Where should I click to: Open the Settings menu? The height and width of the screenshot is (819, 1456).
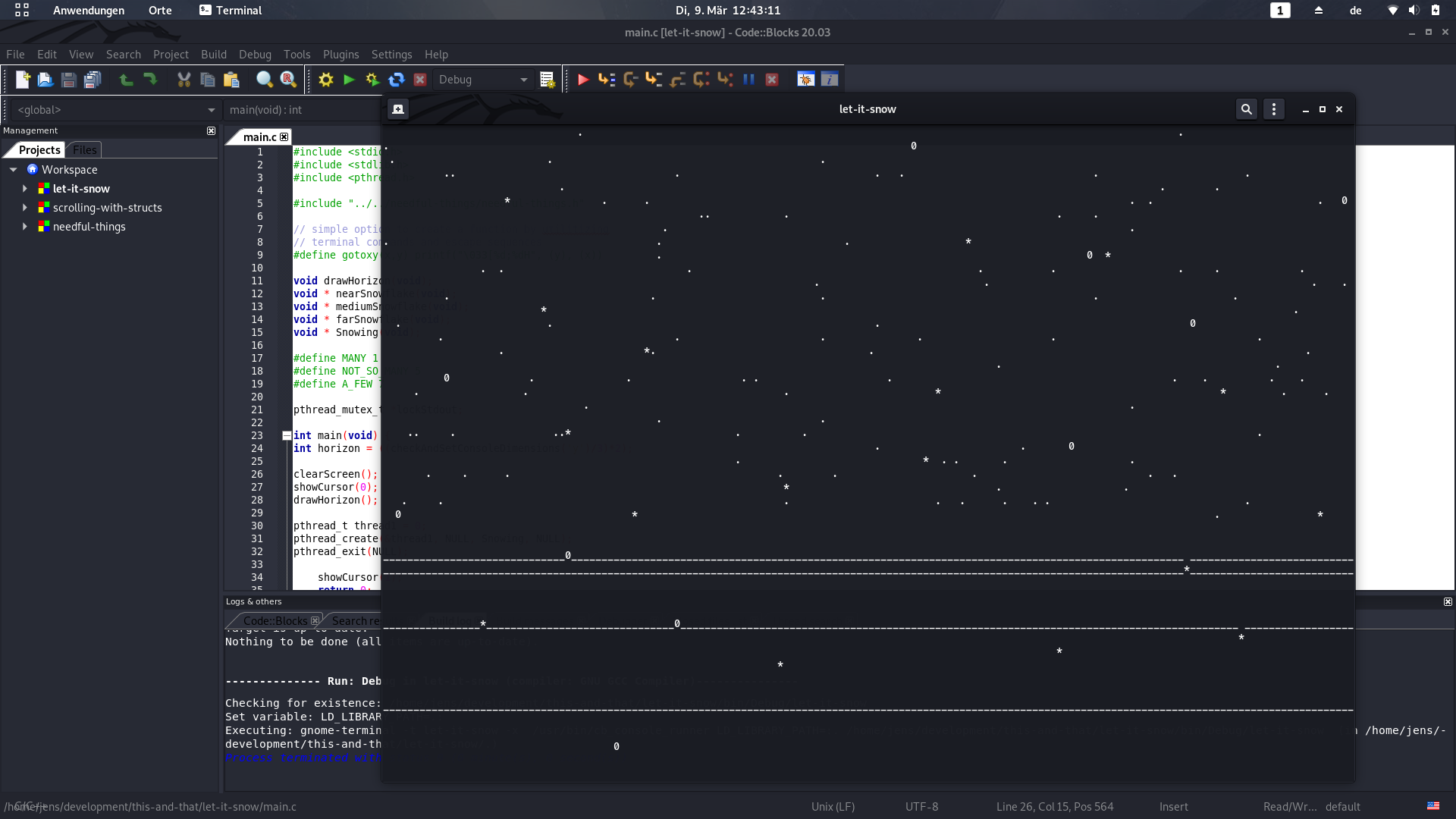point(392,55)
